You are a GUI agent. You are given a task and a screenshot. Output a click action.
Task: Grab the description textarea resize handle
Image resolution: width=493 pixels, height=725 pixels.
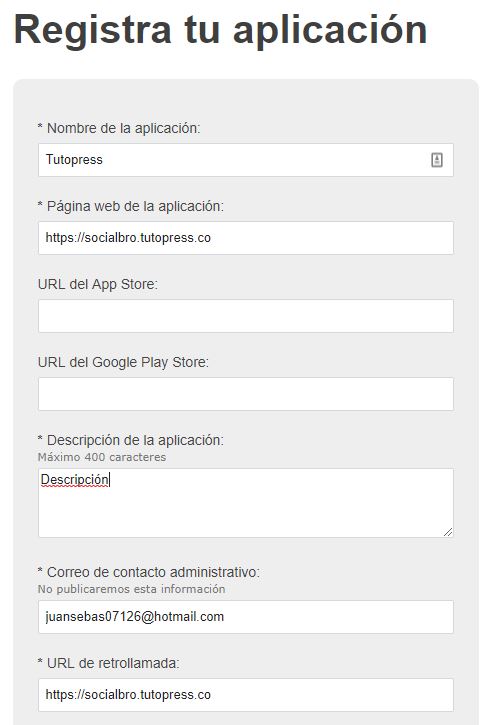(x=448, y=532)
